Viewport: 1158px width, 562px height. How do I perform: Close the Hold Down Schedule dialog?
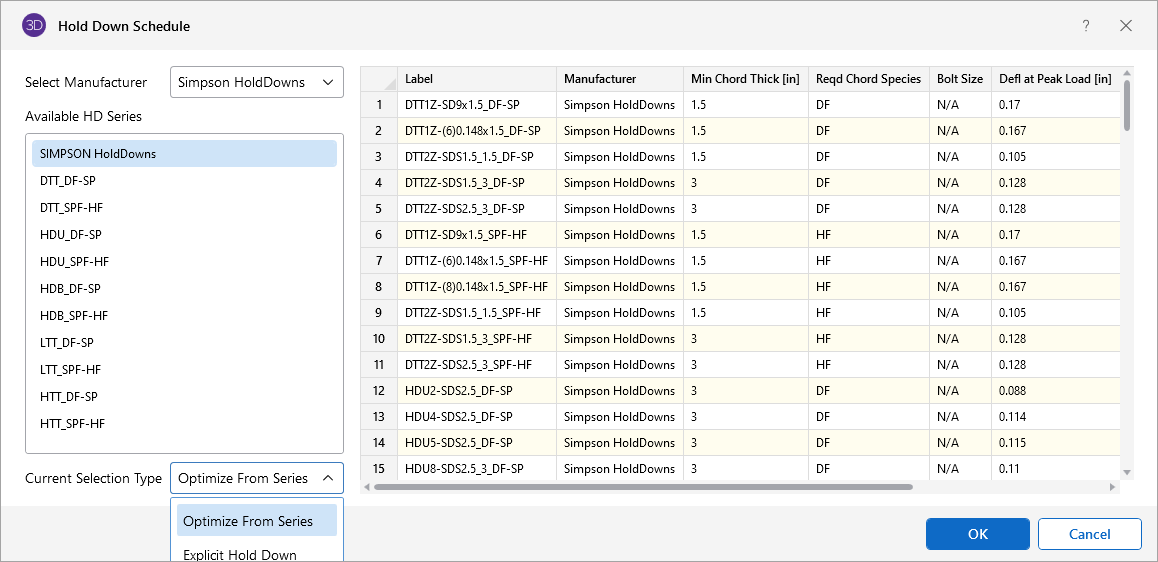click(1126, 26)
